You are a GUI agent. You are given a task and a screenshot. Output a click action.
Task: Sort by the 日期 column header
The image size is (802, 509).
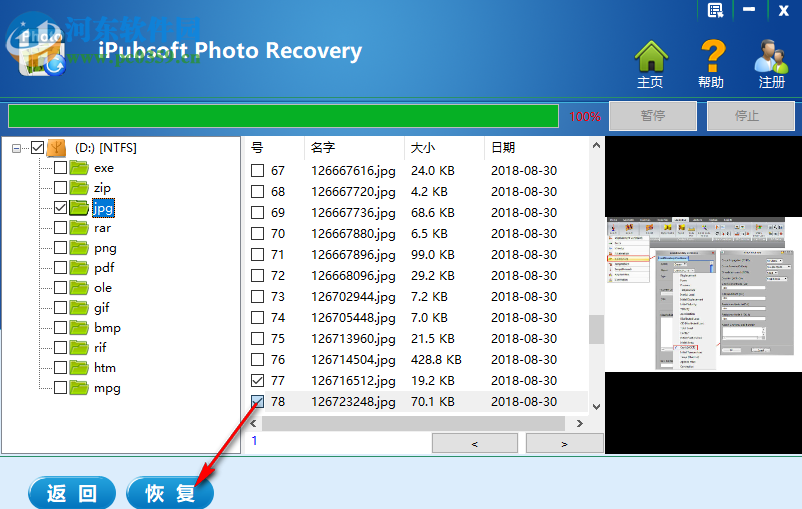click(x=536, y=148)
